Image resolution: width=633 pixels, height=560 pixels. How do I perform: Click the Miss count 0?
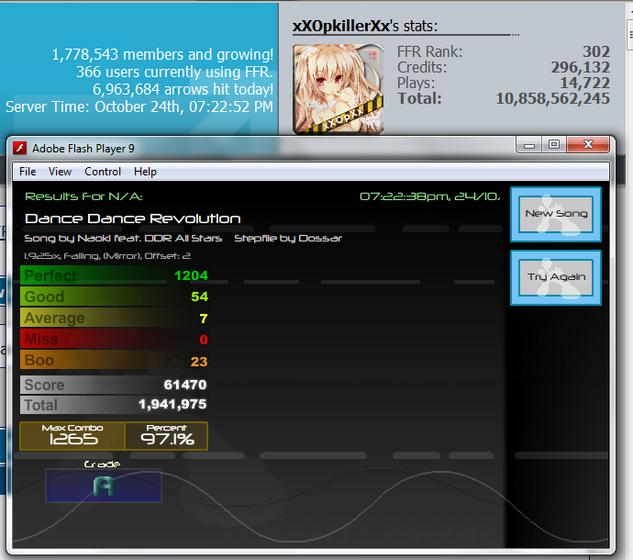[203, 340]
